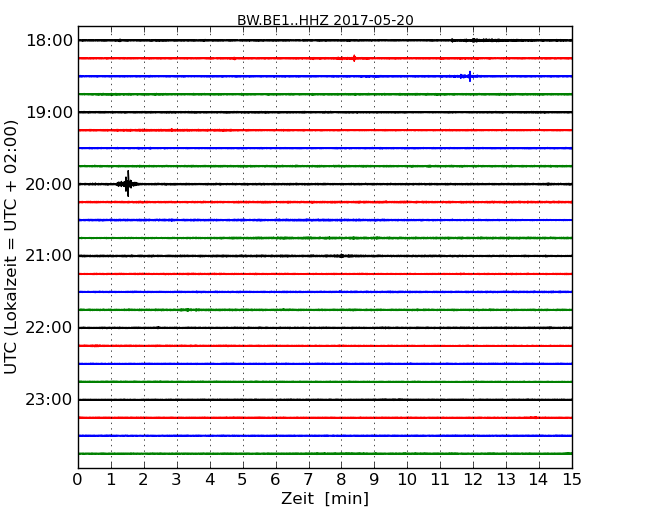
Task: Click the x-axis tick label 2
Action: pyautogui.click(x=143, y=480)
